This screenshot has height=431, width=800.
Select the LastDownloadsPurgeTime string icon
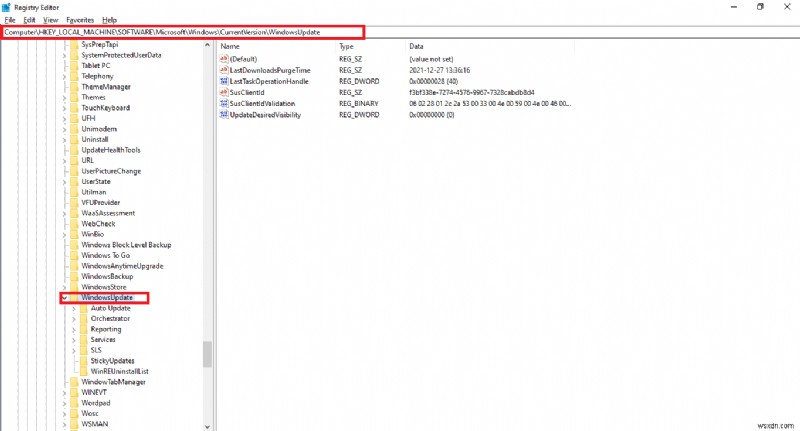click(x=223, y=70)
